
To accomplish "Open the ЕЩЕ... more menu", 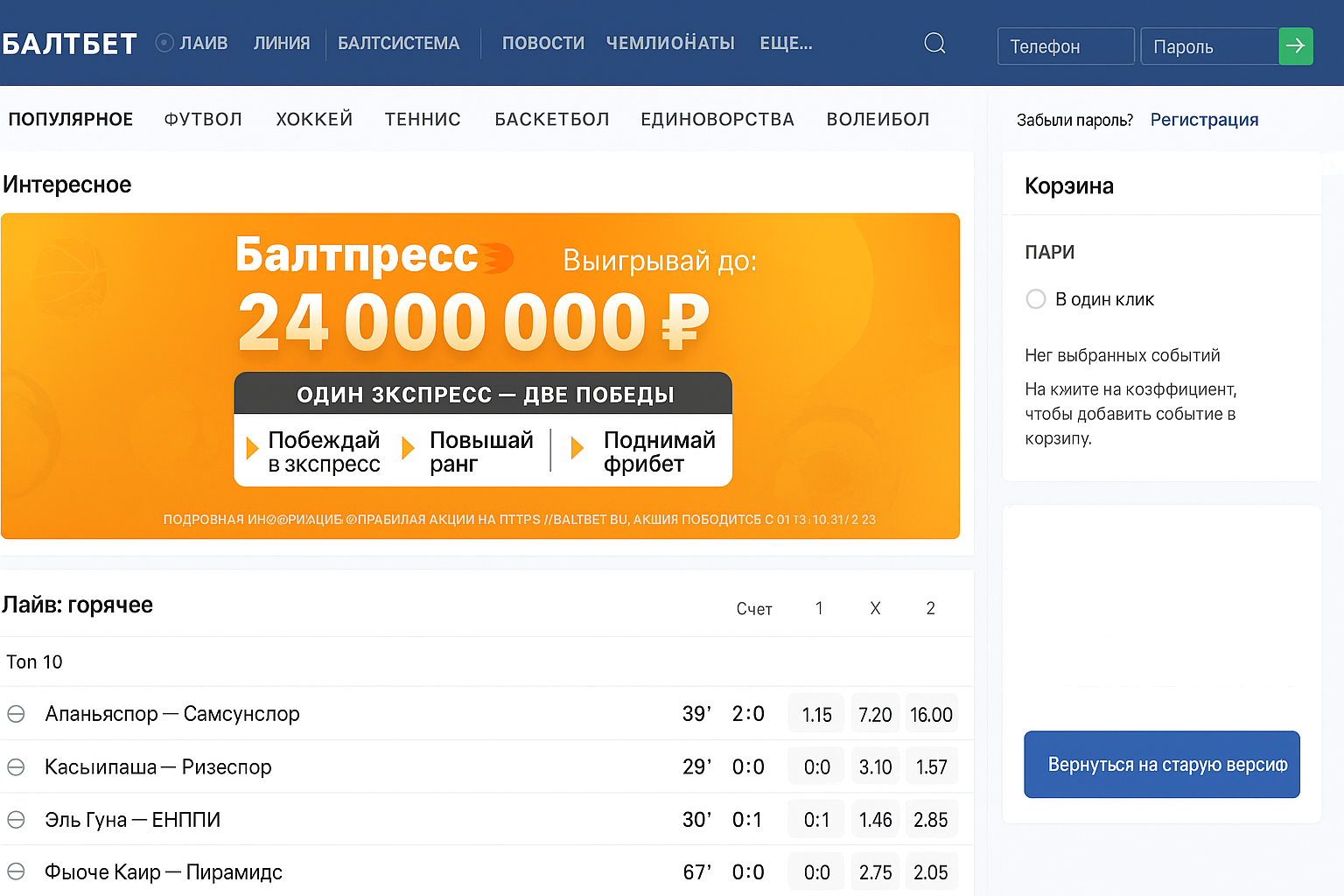I will click(x=786, y=43).
